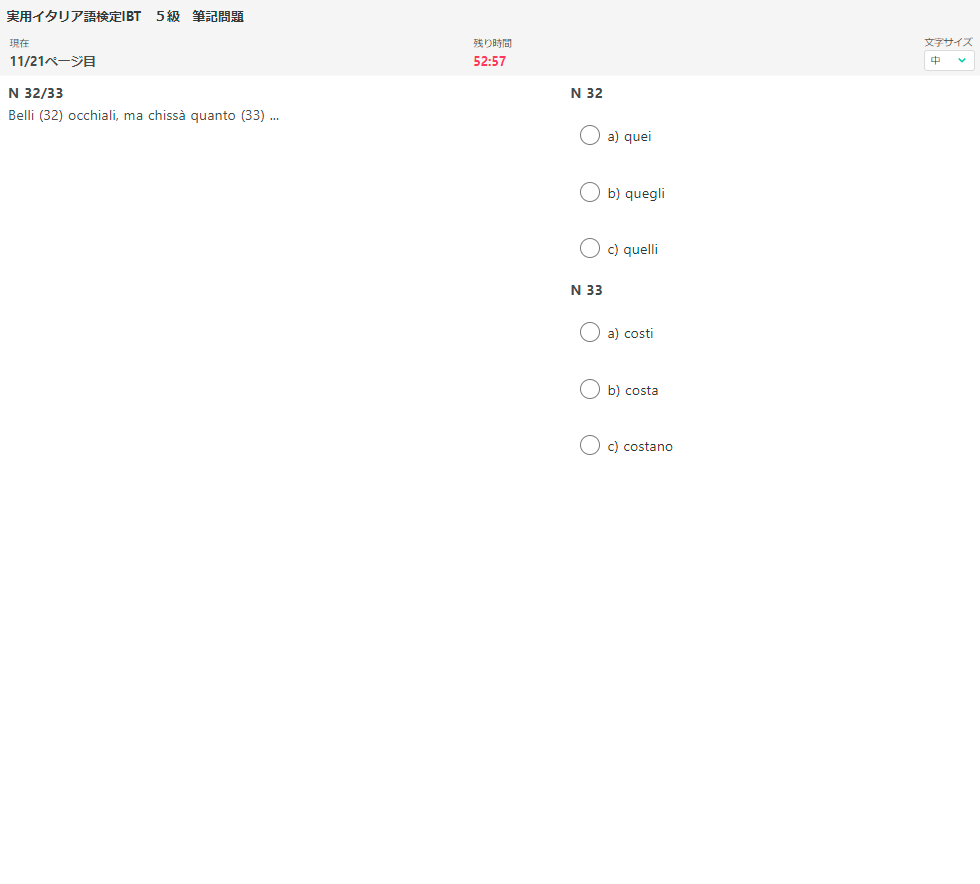Click the N 32/33 question heading
Image resolution: width=980 pixels, height=884 pixels.
pos(36,93)
